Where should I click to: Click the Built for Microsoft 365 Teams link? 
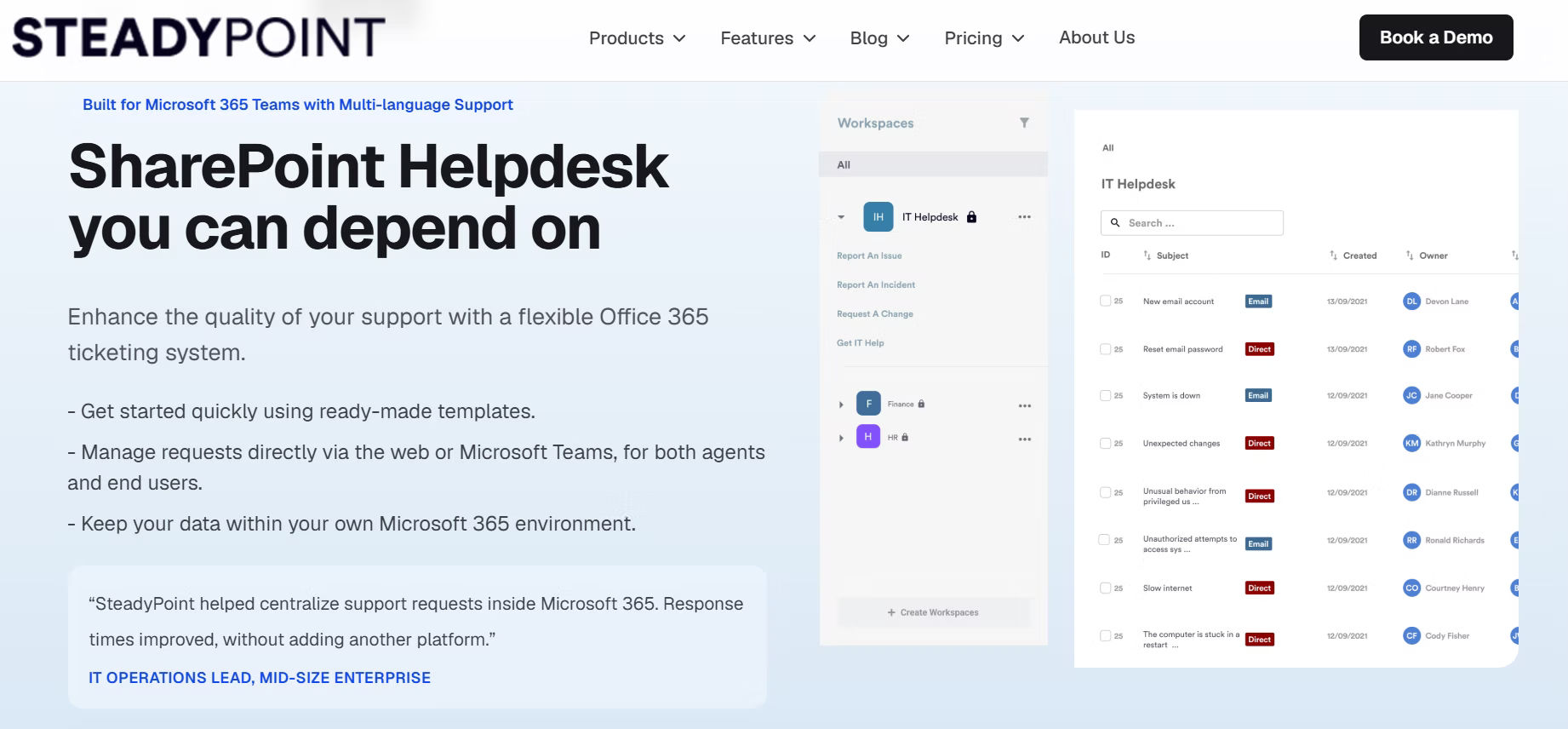click(x=298, y=105)
